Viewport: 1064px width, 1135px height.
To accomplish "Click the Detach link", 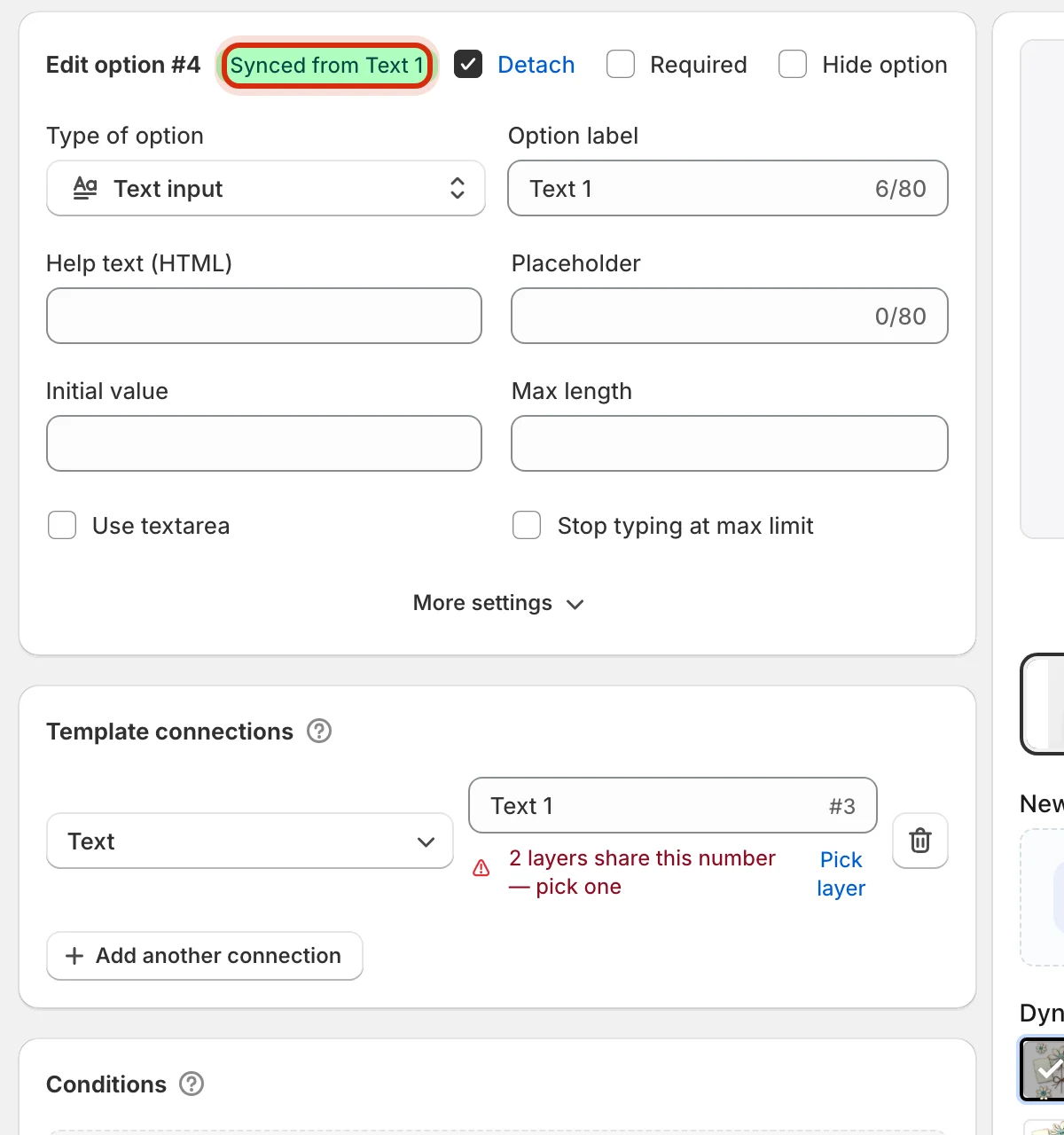I will click(536, 65).
